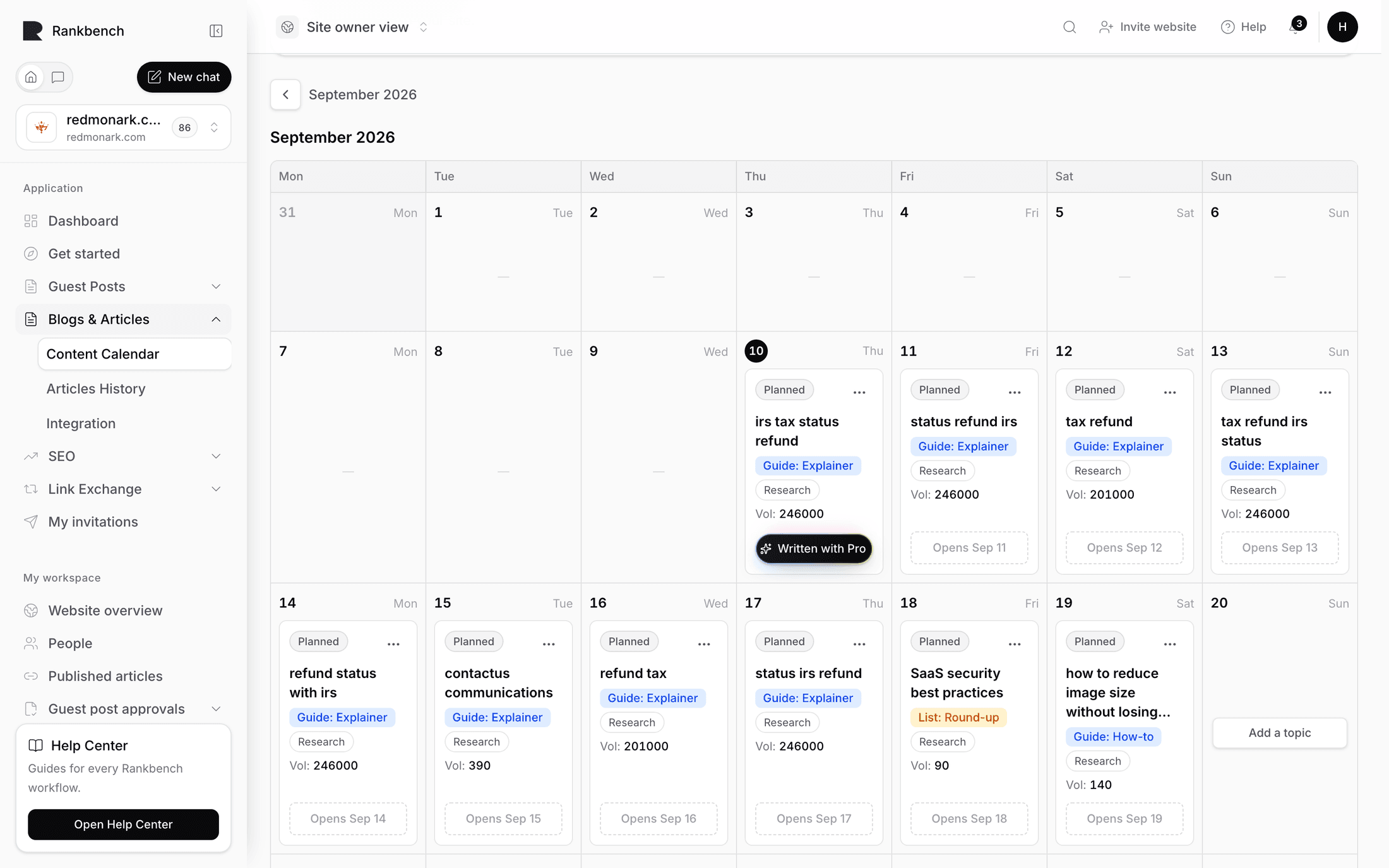Click the List: Round-up tag
1389x868 pixels.
(x=958, y=718)
